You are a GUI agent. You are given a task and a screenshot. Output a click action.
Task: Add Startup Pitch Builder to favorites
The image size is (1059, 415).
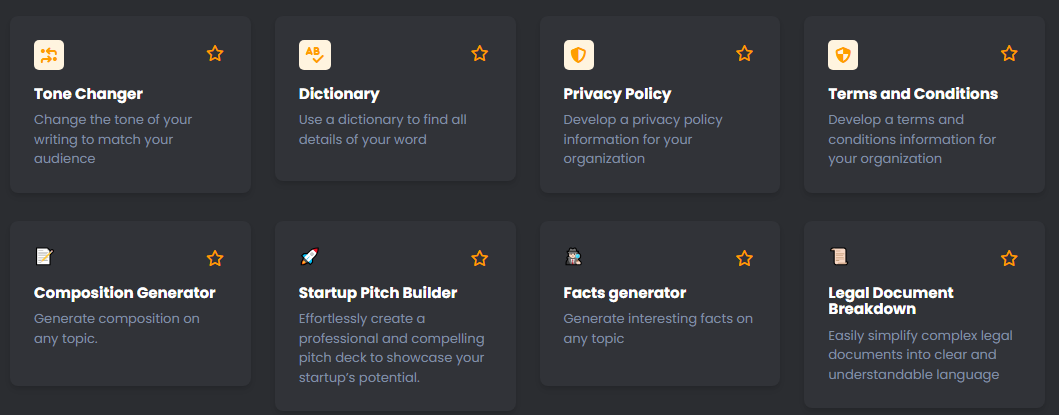tap(480, 259)
